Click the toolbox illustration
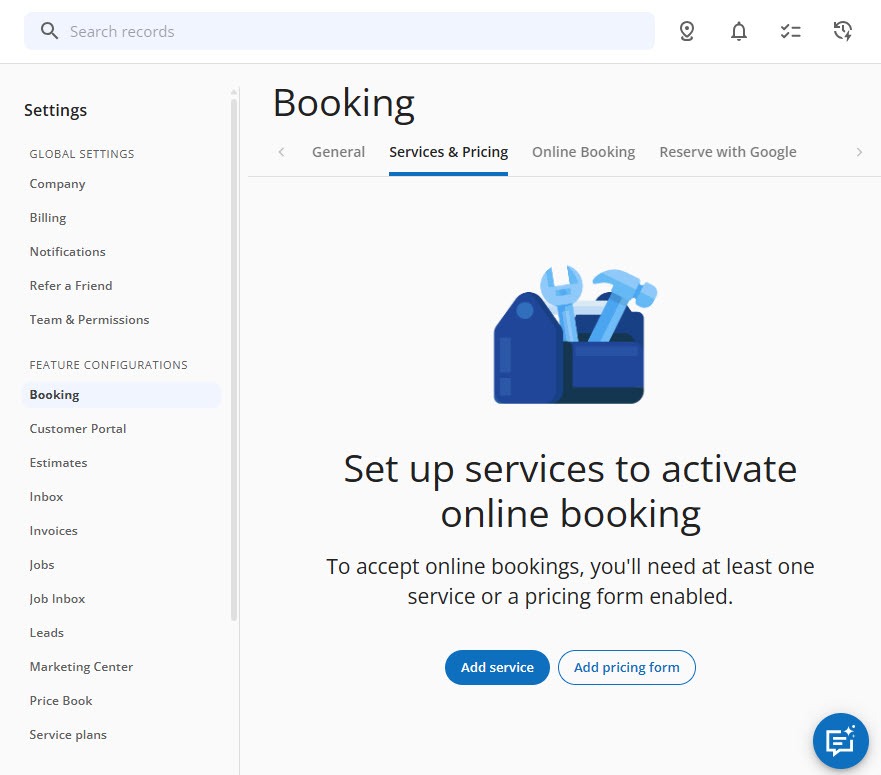The width and height of the screenshot is (881, 775). [575, 334]
